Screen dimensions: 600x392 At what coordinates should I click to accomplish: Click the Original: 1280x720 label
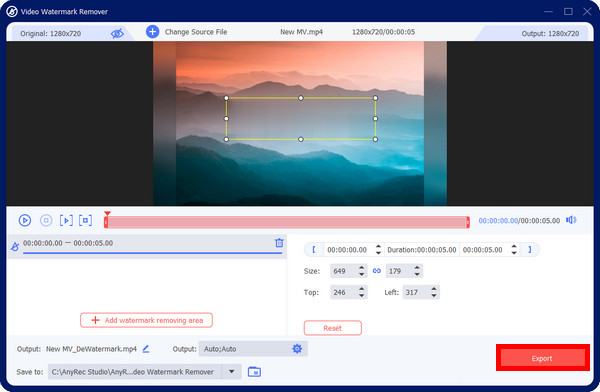click(51, 34)
